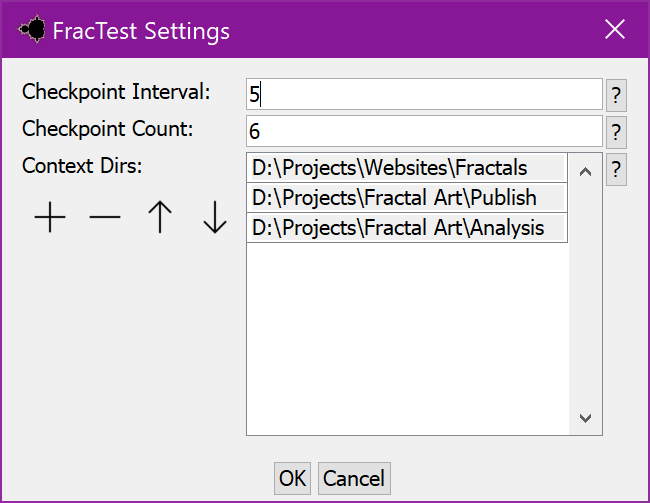Dismiss dialog with Cancel button

coord(354,479)
